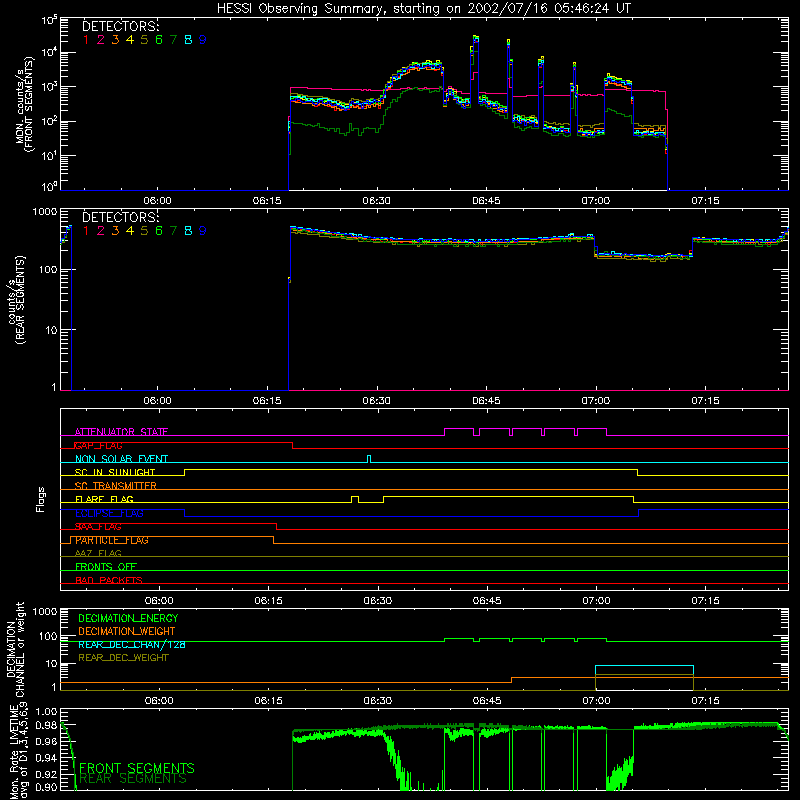Click the 1000 value on rear segments axis

(x=44, y=211)
